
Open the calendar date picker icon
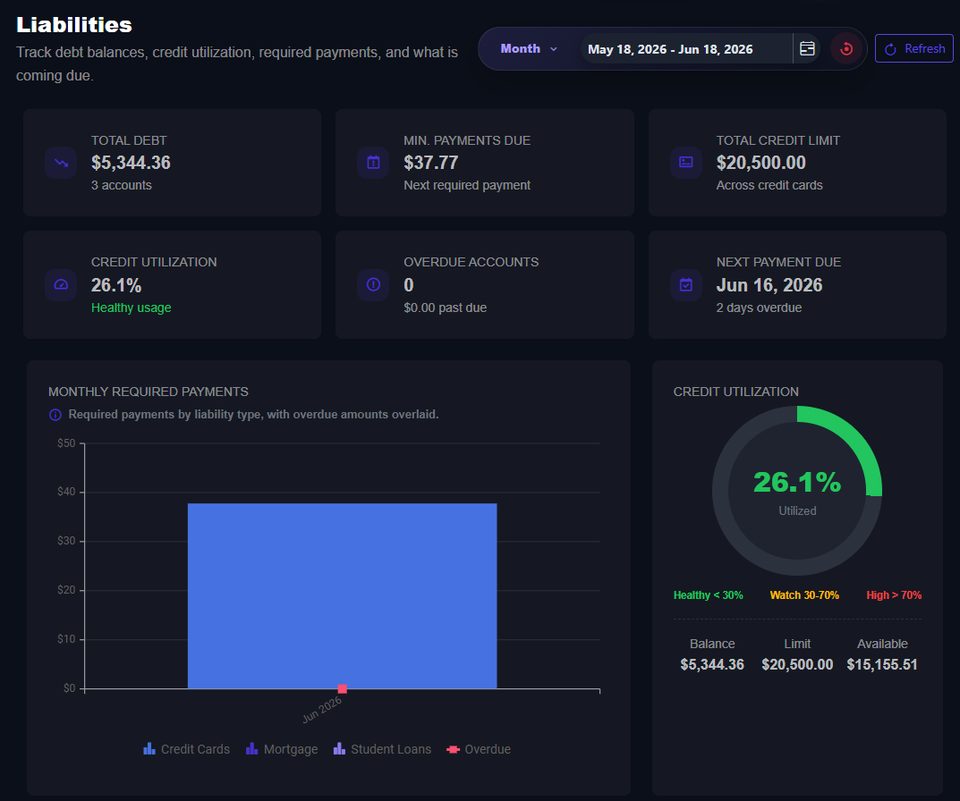[x=807, y=49]
